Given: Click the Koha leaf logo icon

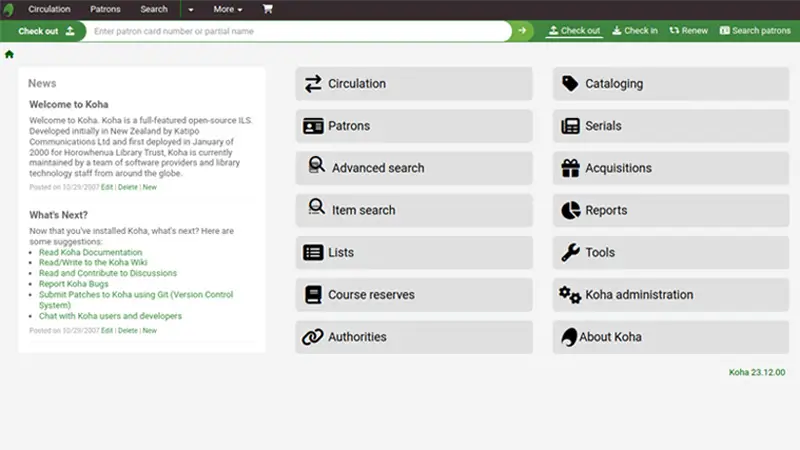Looking at the screenshot, I should 9,9.
